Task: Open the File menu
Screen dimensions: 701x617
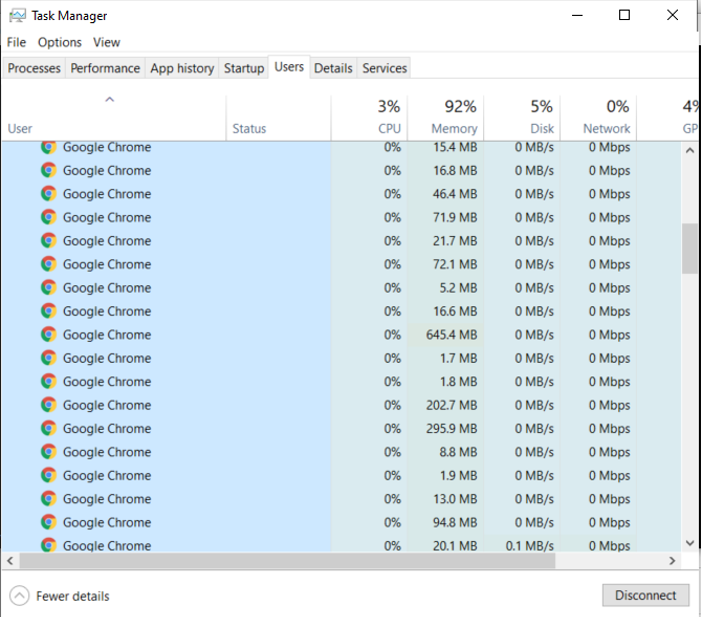Action: [17, 42]
